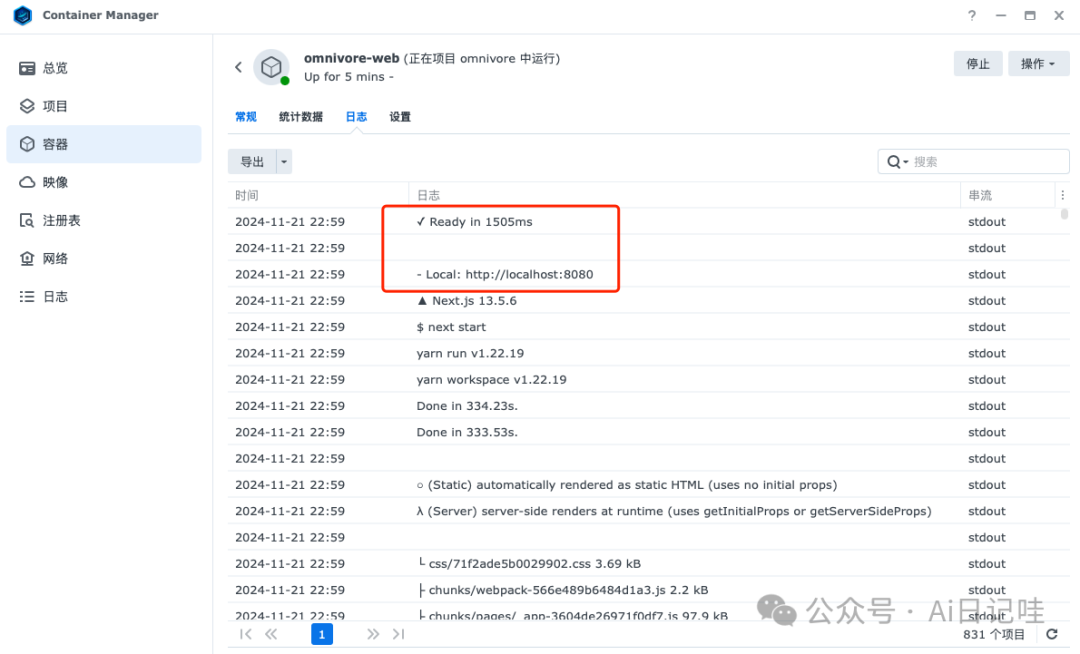Open the 日志 sidebar log section

pyautogui.click(x=103, y=297)
